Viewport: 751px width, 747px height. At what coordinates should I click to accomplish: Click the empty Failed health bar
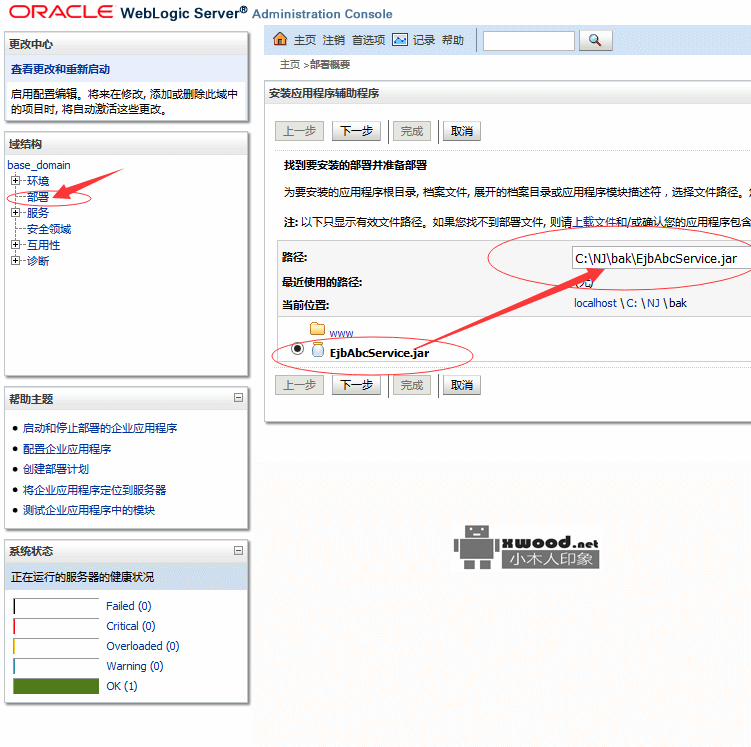point(56,606)
